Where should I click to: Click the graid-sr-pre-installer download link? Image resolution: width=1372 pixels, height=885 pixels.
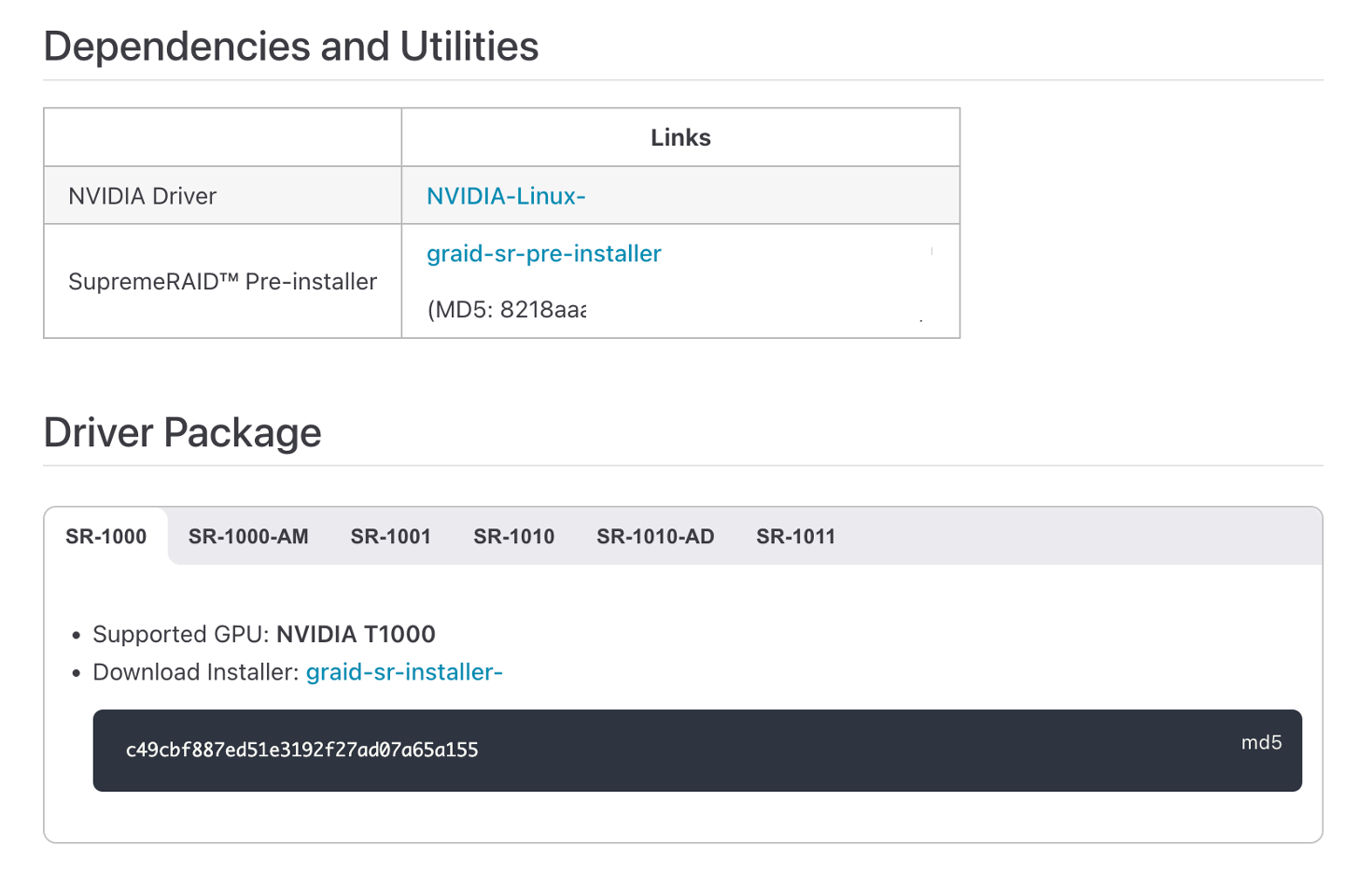pyautogui.click(x=543, y=253)
